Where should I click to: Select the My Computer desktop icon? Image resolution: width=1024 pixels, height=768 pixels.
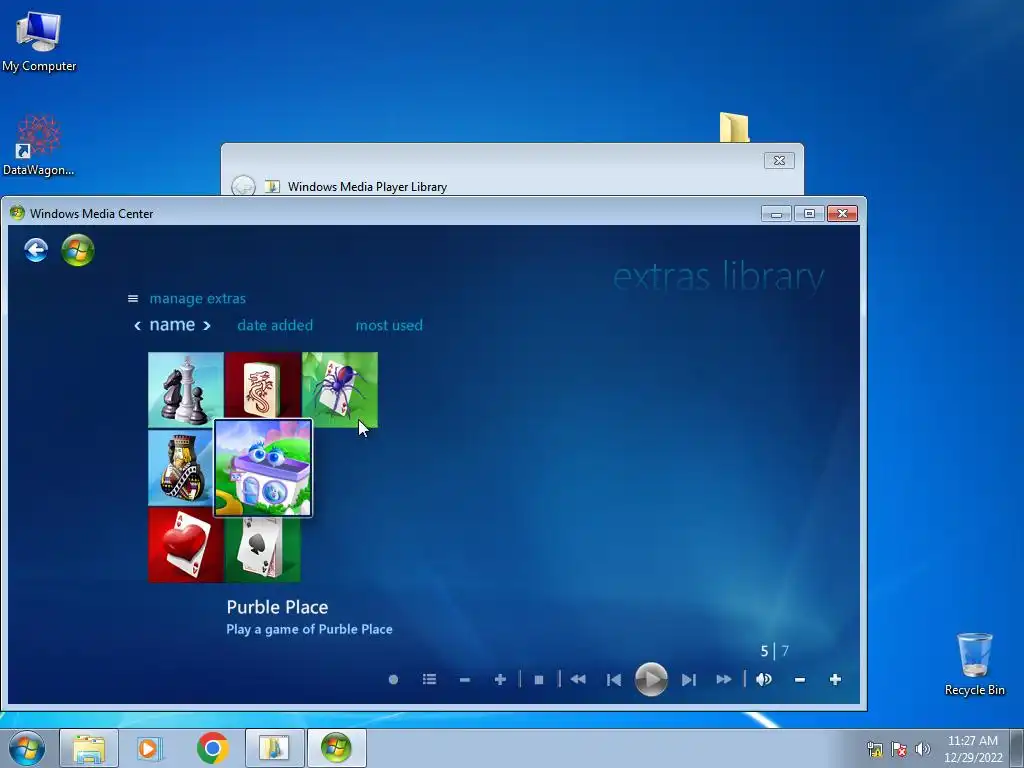(x=39, y=41)
